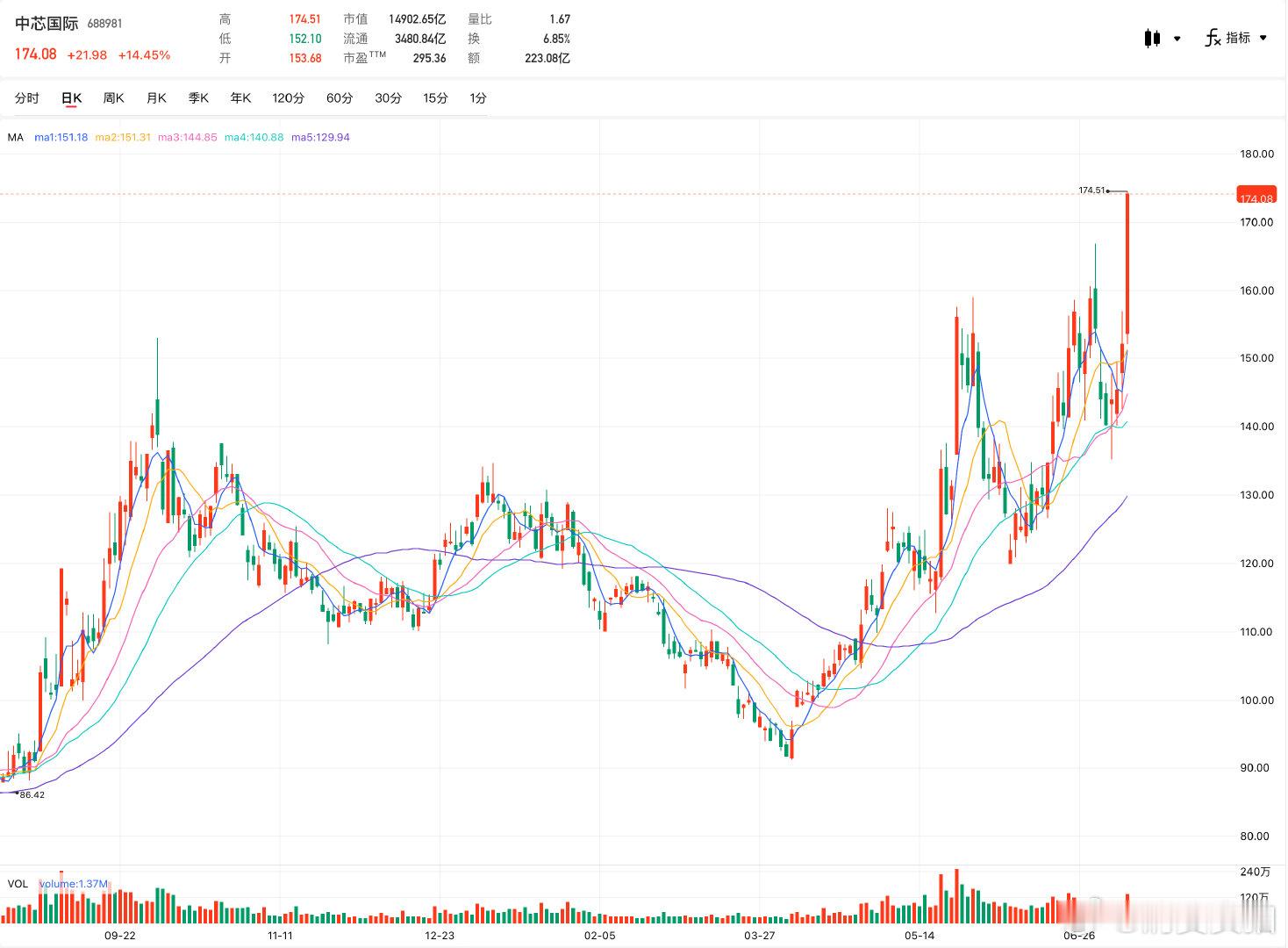The width and height of the screenshot is (1288, 948).
Task: Click the open price 153.68
Action: 305,58
